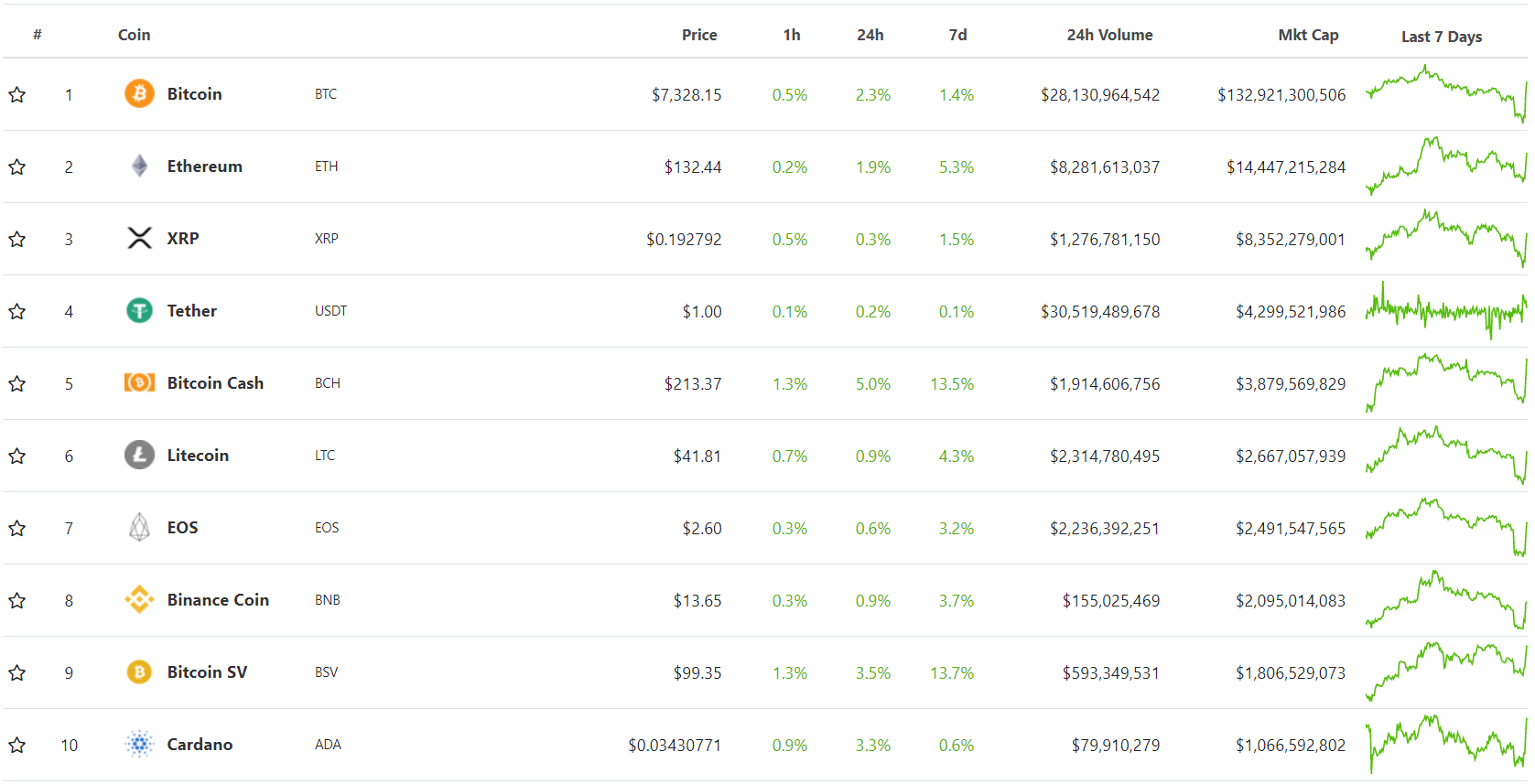Click Bitcoin SV 7d change 13.7%
This screenshot has width=1535, height=784.
pos(952,673)
